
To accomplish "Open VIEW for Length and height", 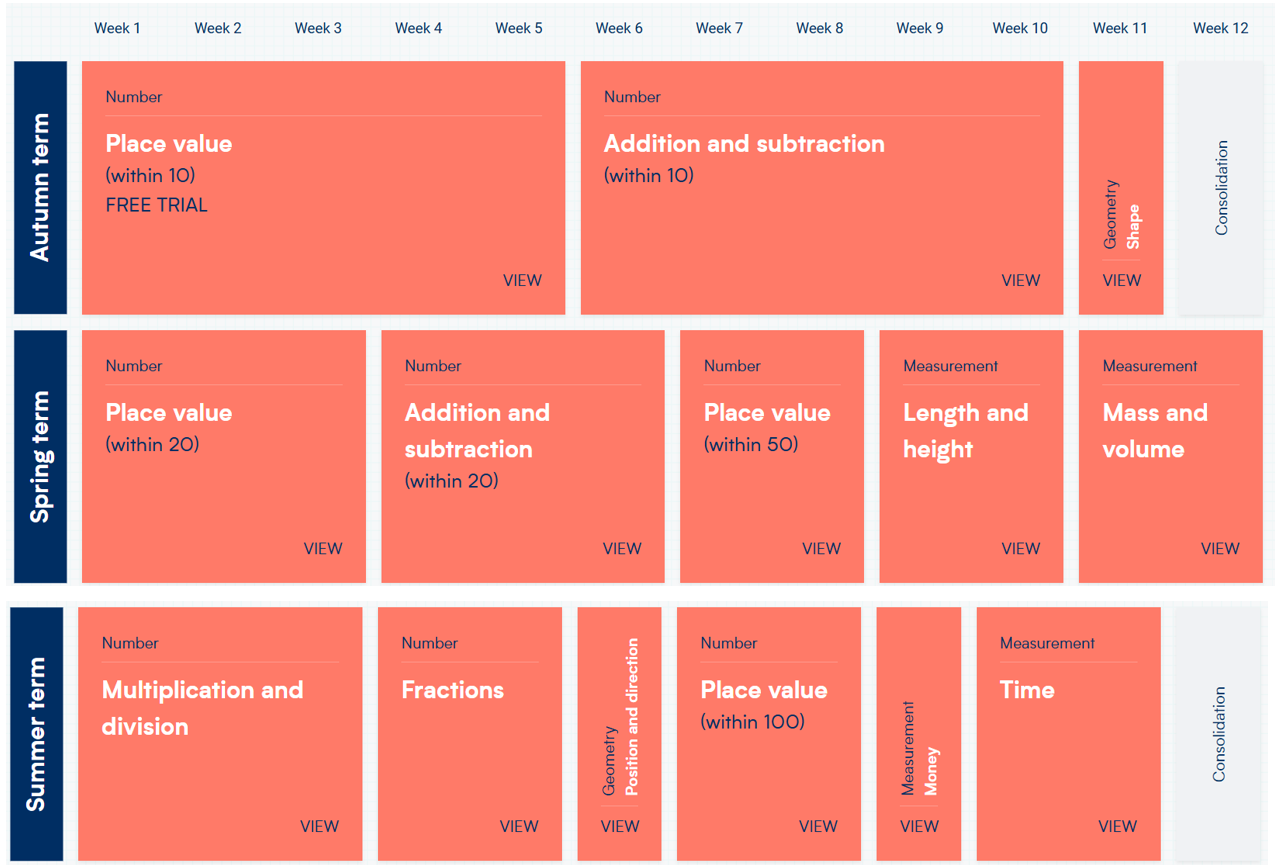I will 1020,549.
